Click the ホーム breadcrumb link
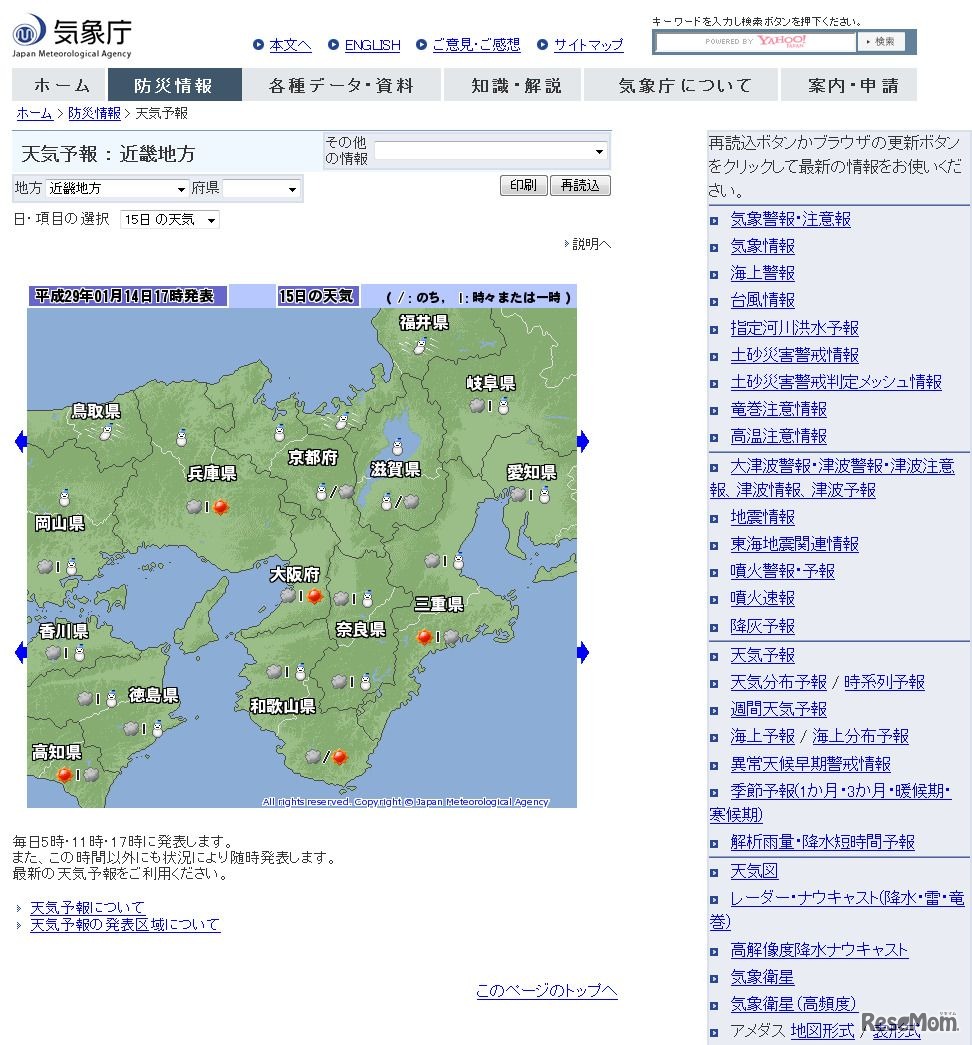Image resolution: width=972 pixels, height=1045 pixels. tap(35, 113)
